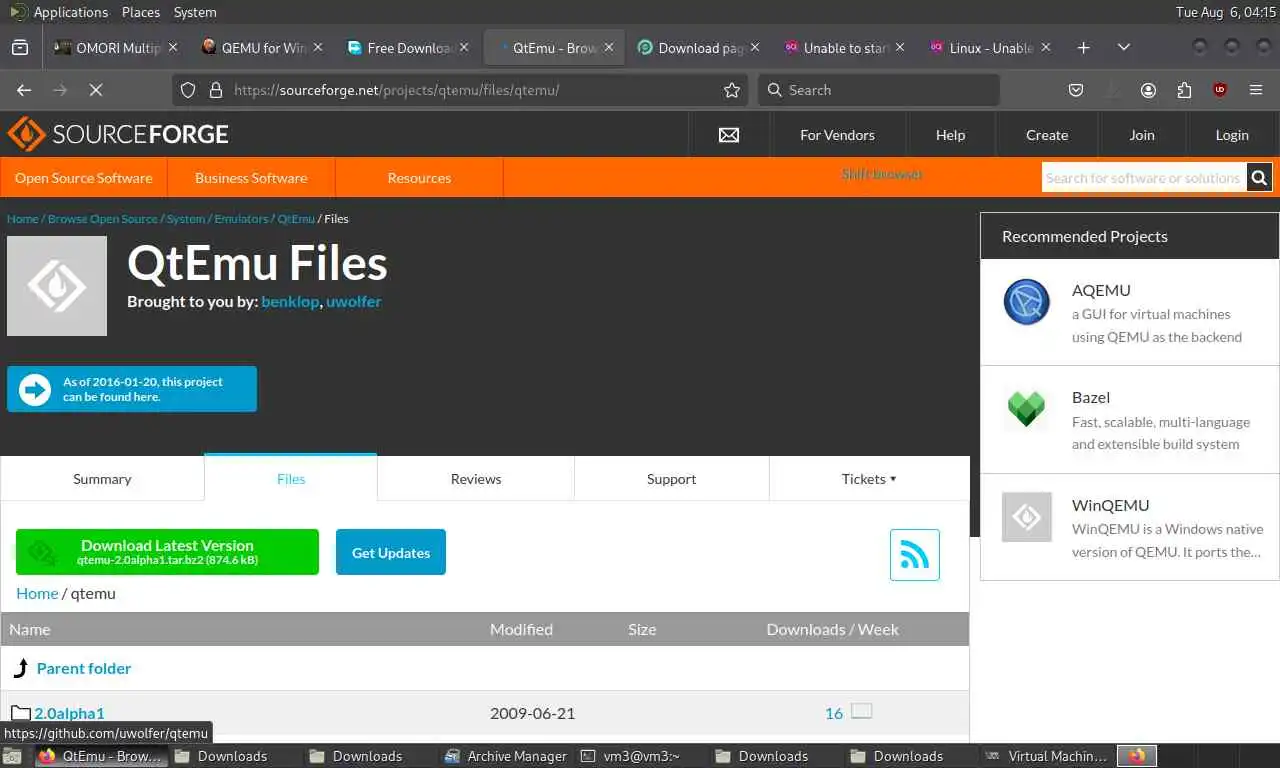Click the browser URL address bar

[x=460, y=90]
